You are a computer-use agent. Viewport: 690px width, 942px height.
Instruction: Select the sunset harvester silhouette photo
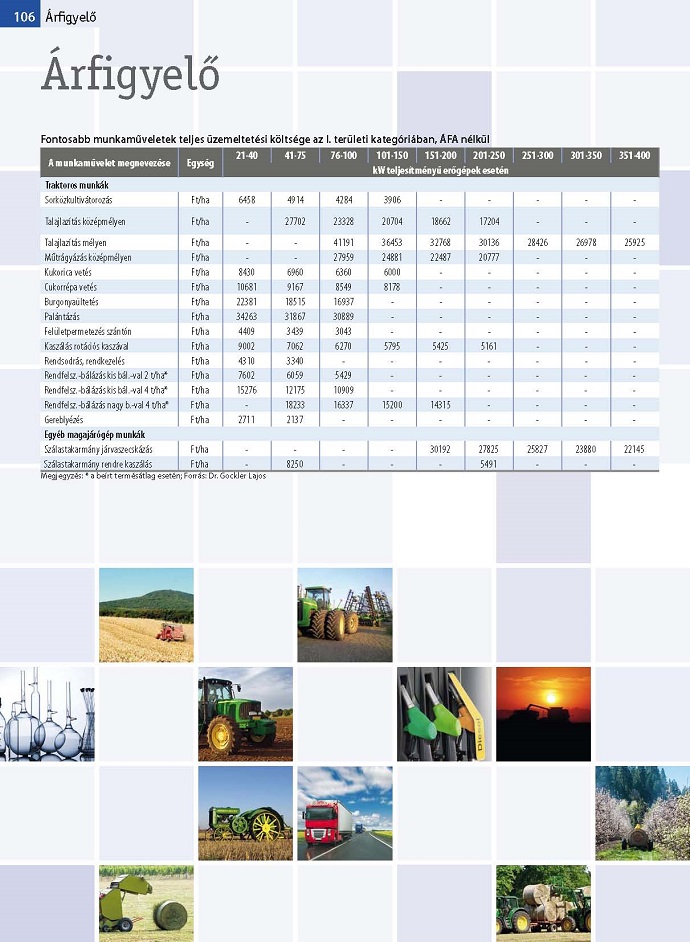543,714
